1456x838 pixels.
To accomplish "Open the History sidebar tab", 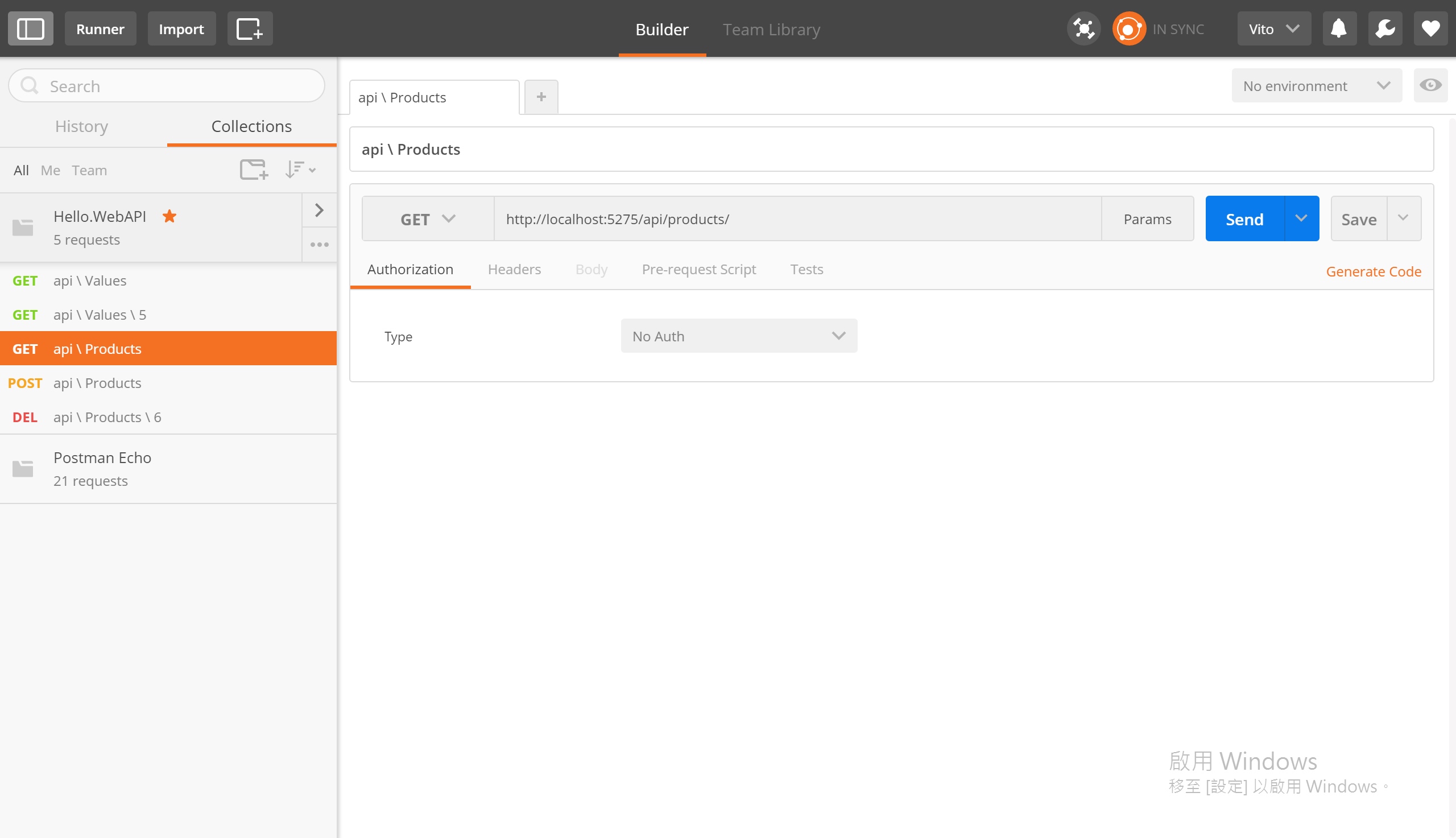I will (82, 126).
